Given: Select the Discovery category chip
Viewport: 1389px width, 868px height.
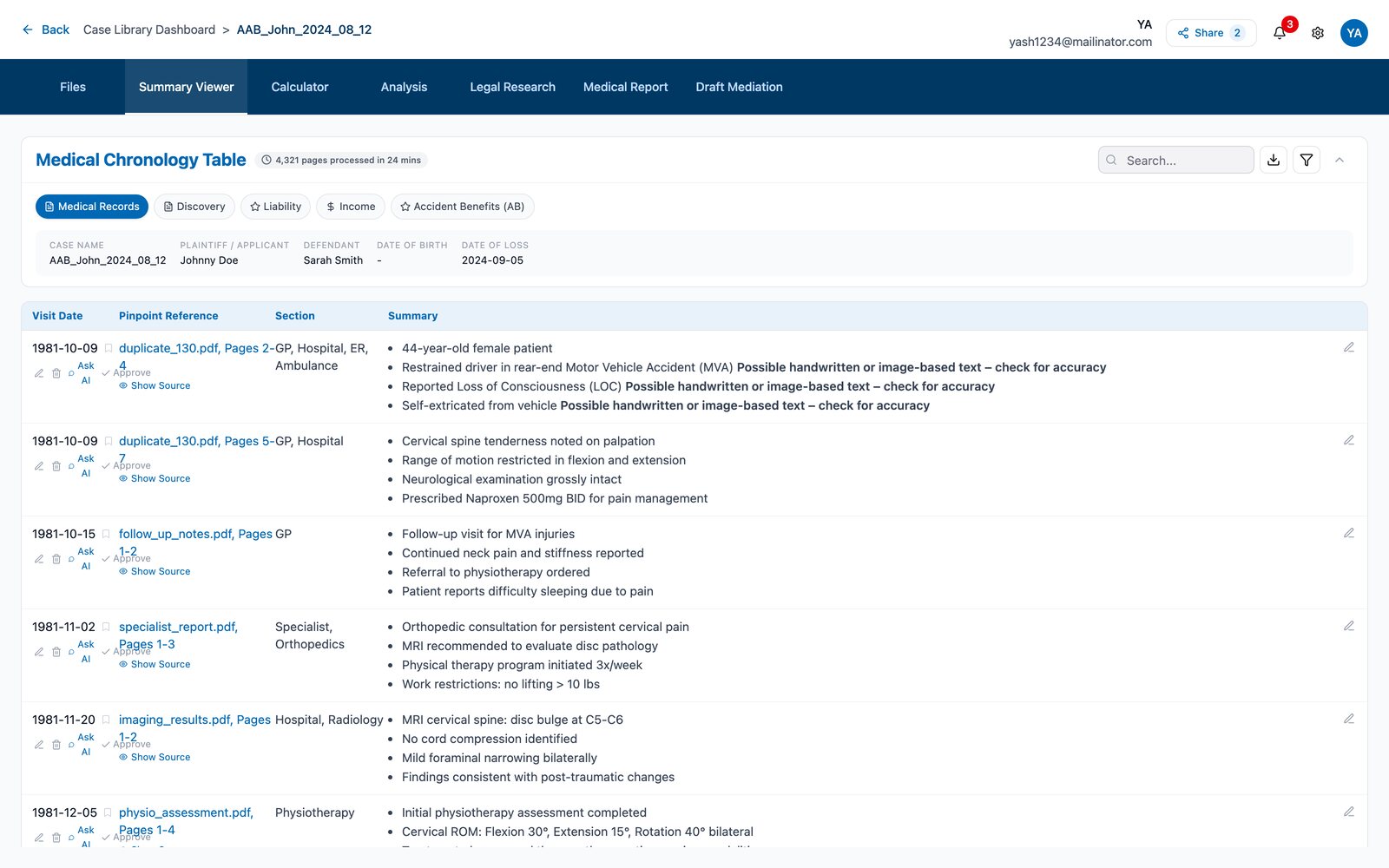Looking at the screenshot, I should 194,207.
